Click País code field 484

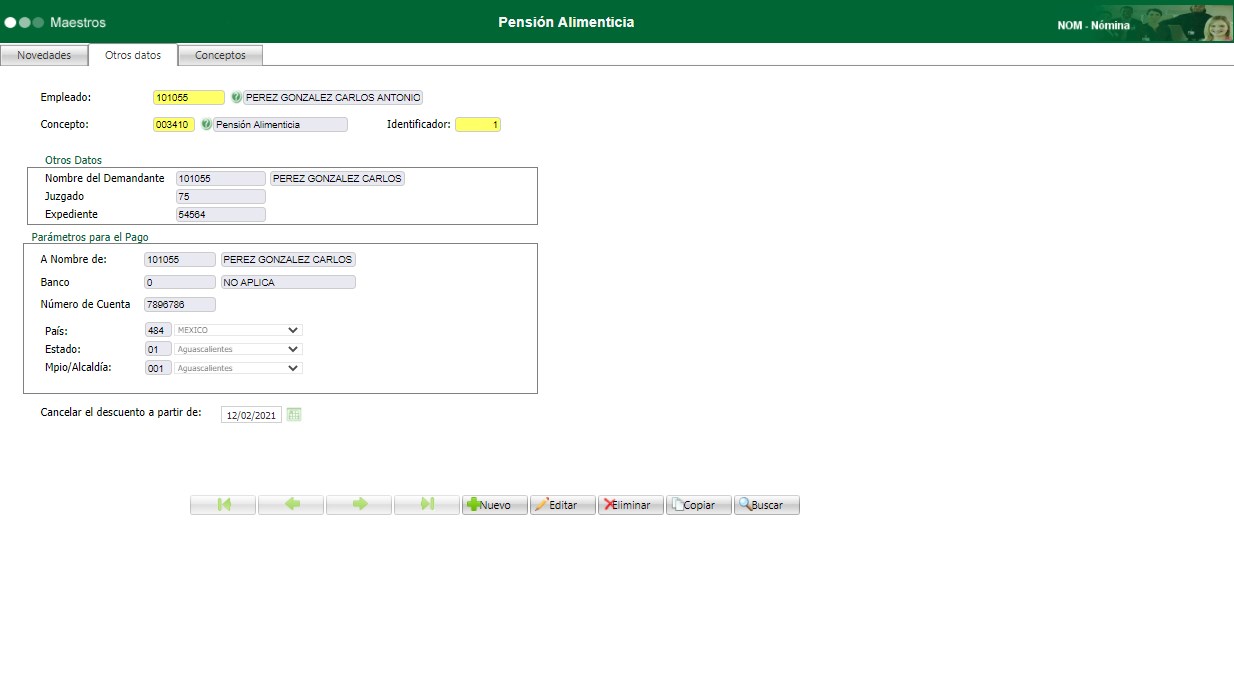[158, 330]
